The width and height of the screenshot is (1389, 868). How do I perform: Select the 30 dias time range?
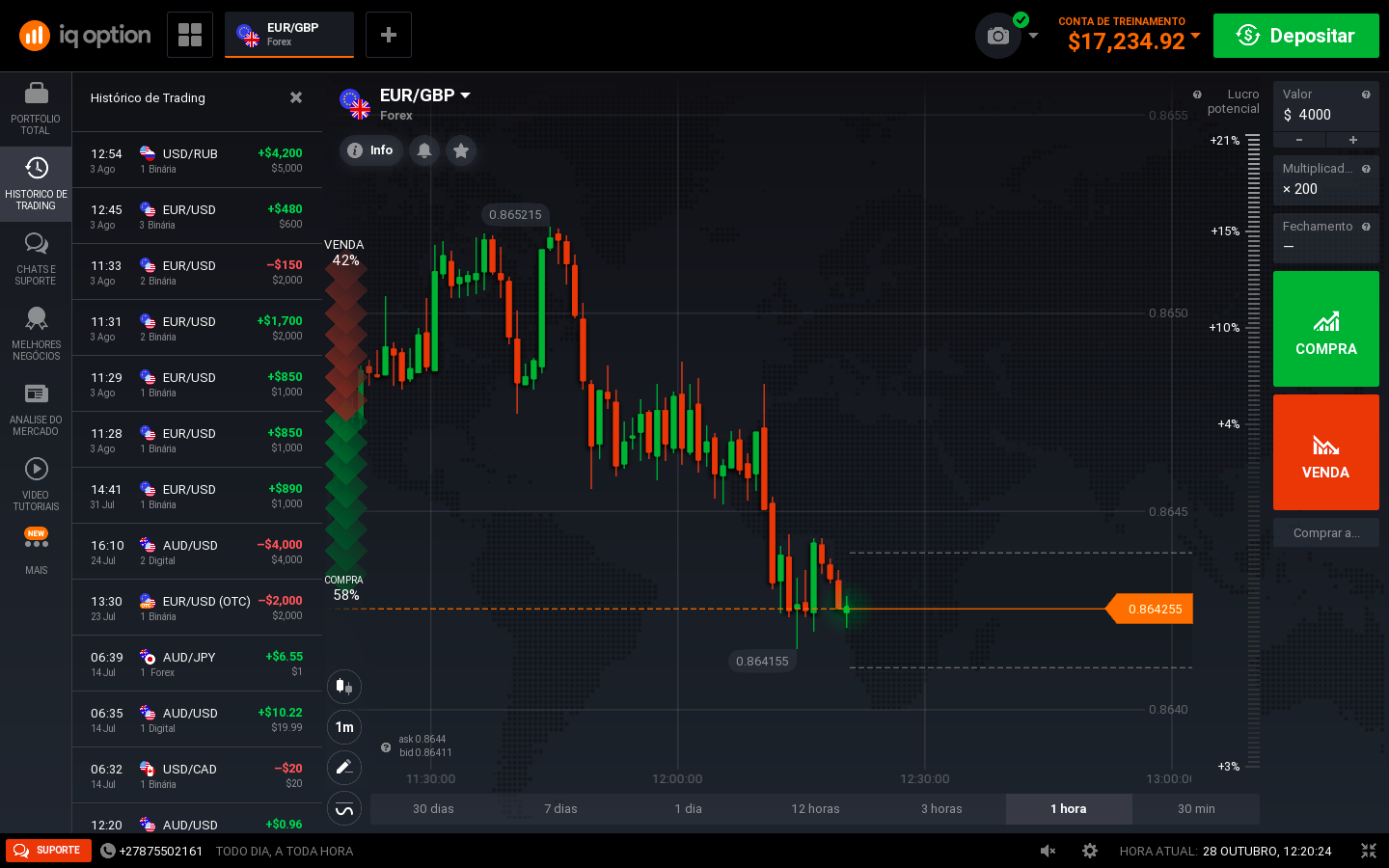433,809
